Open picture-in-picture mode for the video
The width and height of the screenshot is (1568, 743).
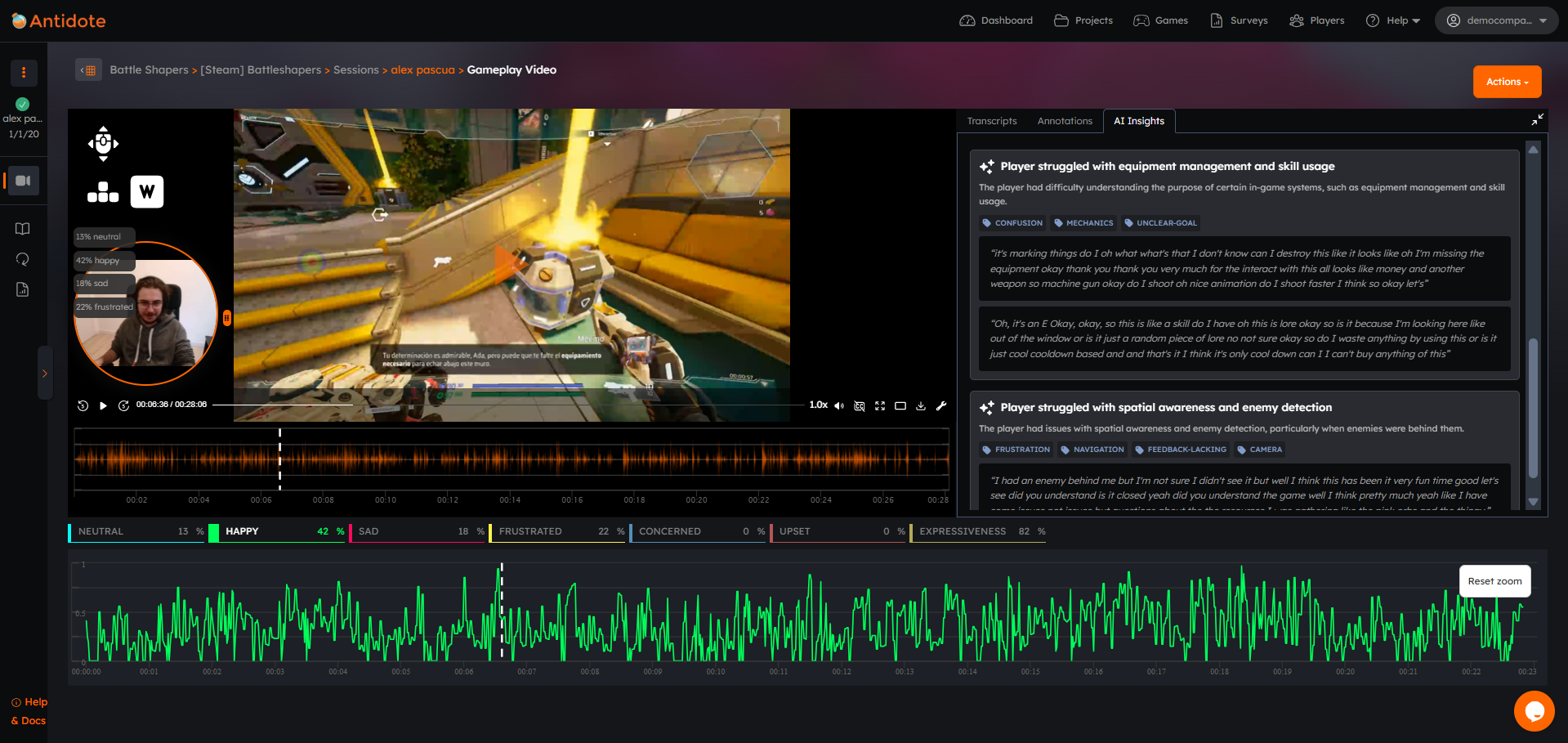[x=900, y=405]
